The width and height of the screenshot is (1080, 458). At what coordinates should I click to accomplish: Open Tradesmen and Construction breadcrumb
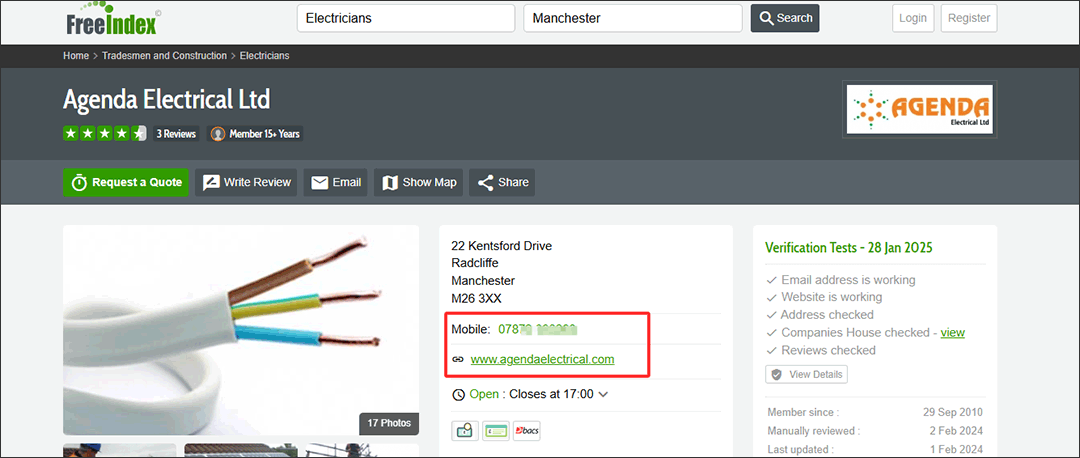[165, 56]
